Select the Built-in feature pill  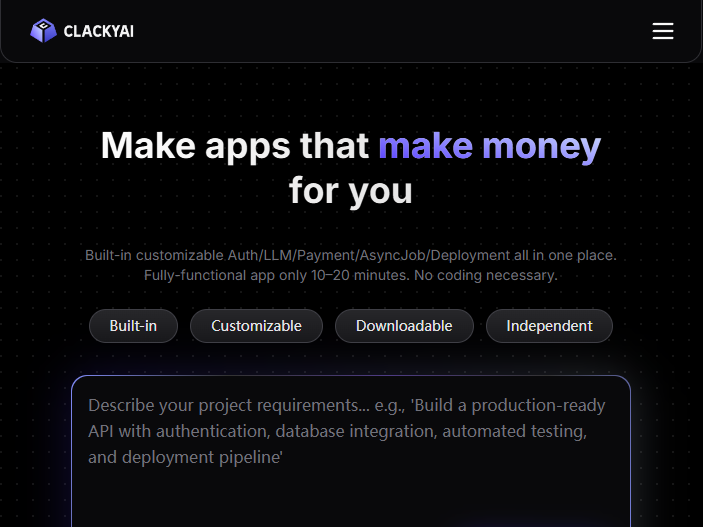(x=132, y=326)
